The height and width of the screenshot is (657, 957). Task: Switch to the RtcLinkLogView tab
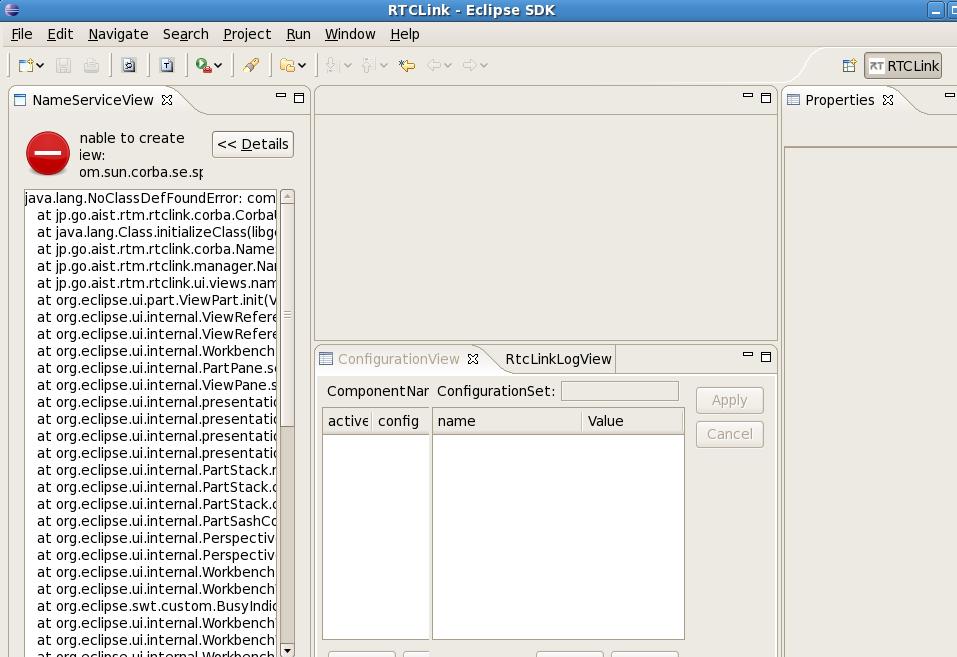558,359
